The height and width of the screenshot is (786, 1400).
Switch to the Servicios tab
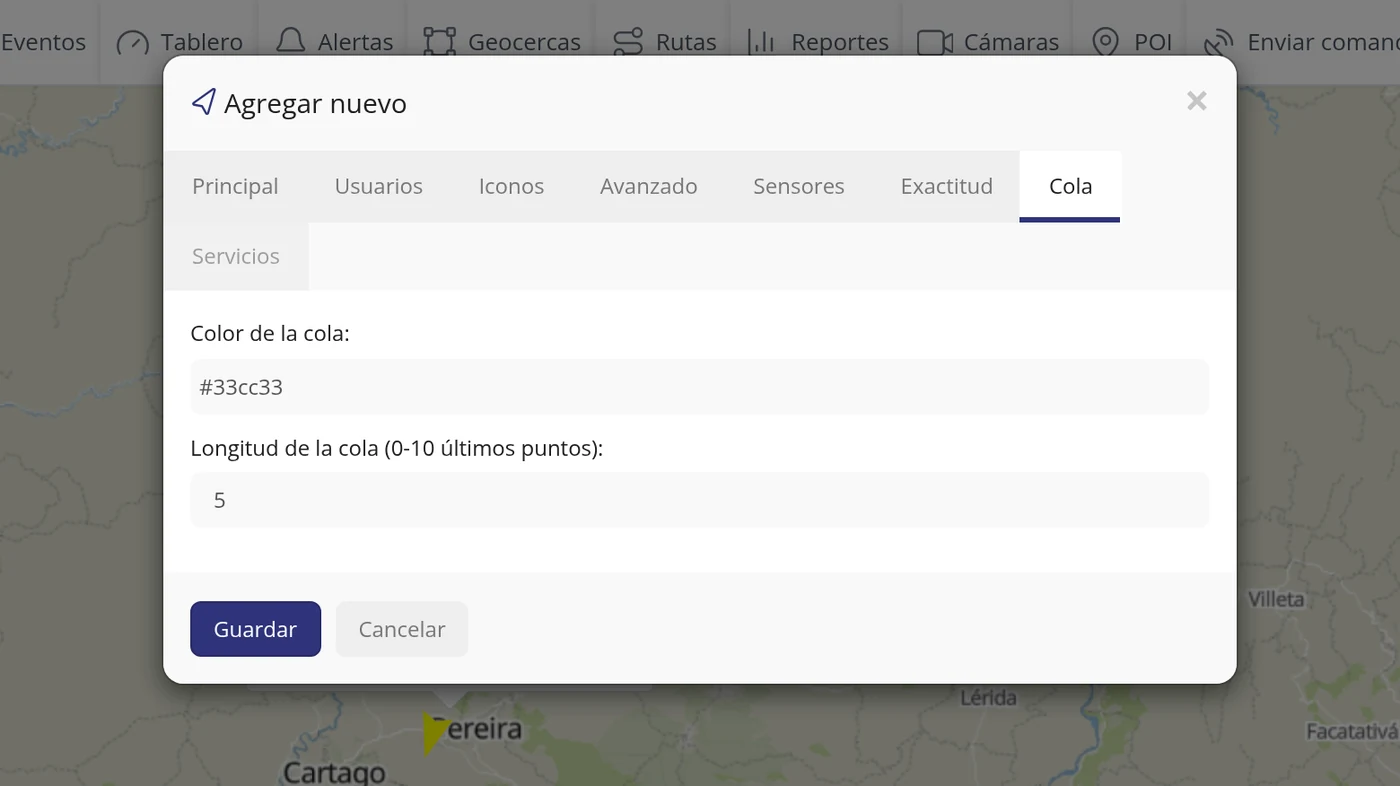(236, 256)
